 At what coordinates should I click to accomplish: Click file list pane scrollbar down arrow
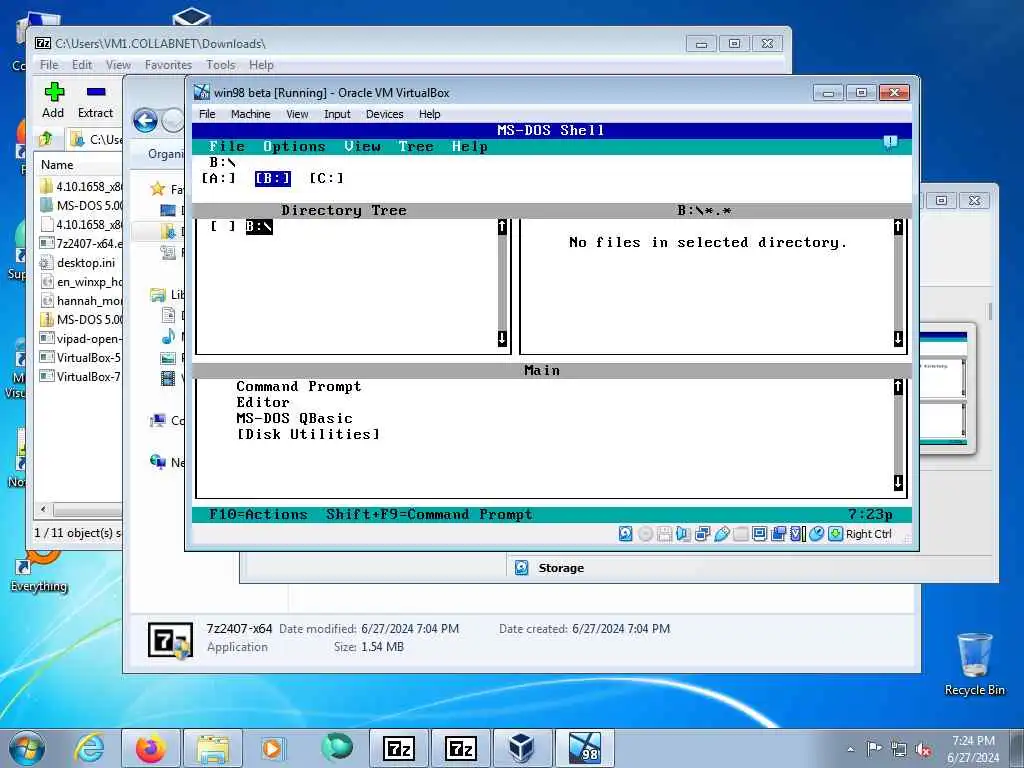[x=899, y=338]
